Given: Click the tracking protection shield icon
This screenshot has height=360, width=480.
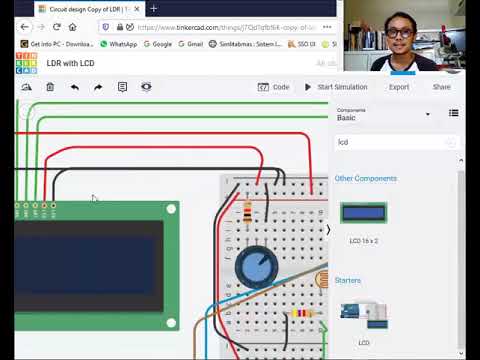Looking at the screenshot, I should (106, 27).
